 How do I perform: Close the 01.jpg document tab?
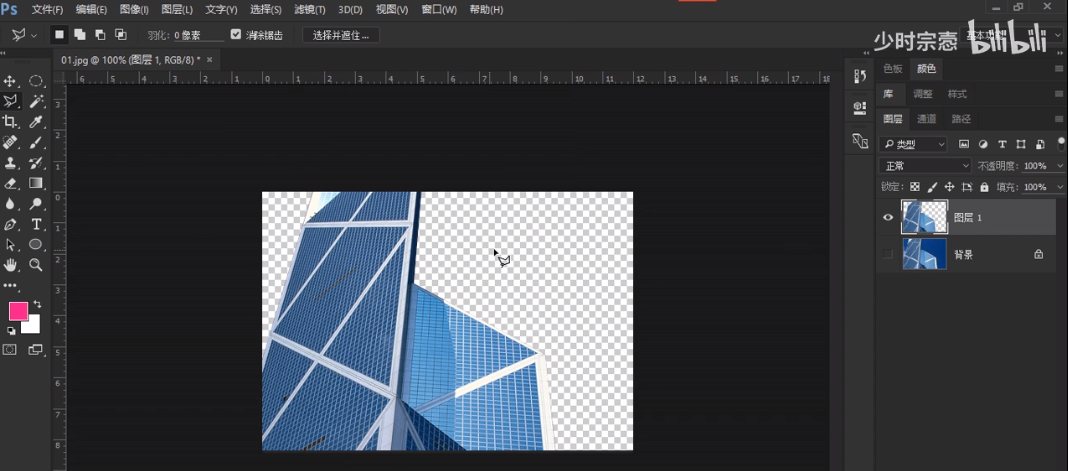coord(209,60)
